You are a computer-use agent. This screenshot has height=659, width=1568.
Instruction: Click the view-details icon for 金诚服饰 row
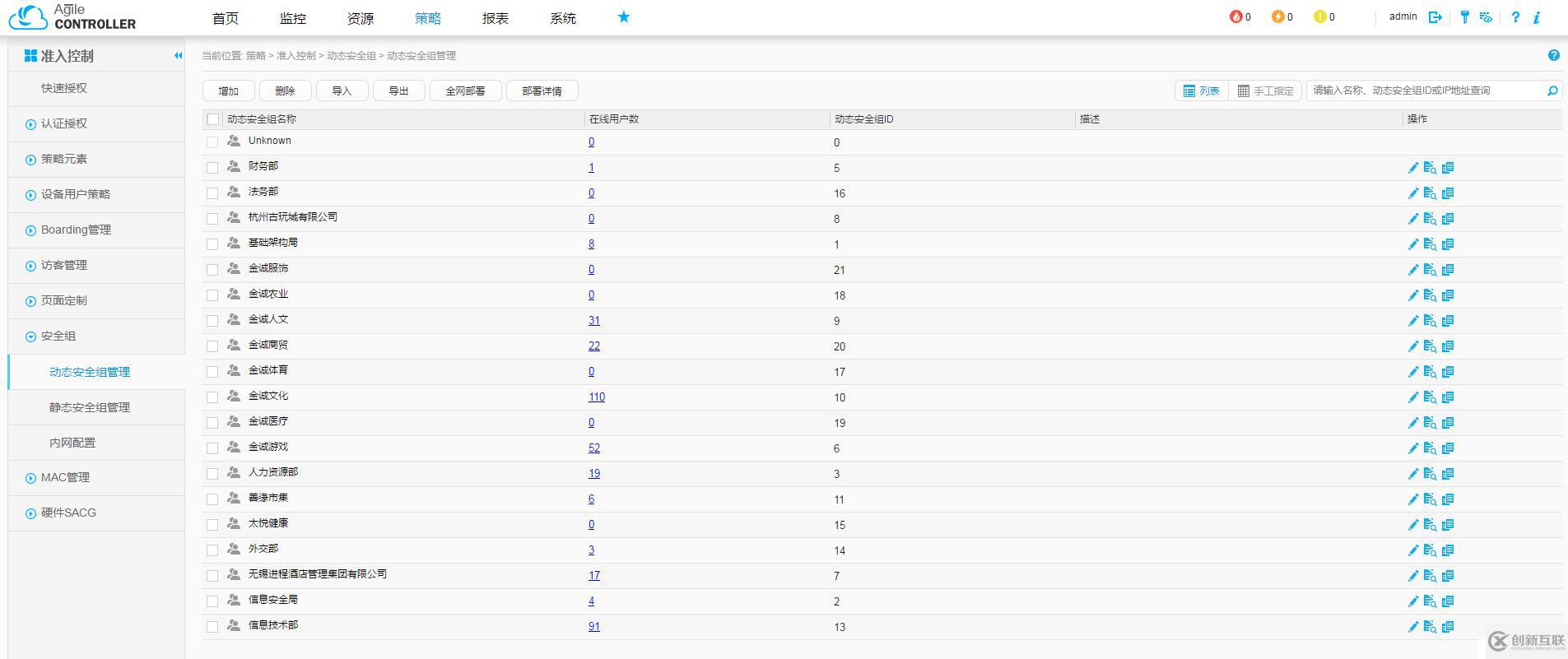pos(1431,270)
